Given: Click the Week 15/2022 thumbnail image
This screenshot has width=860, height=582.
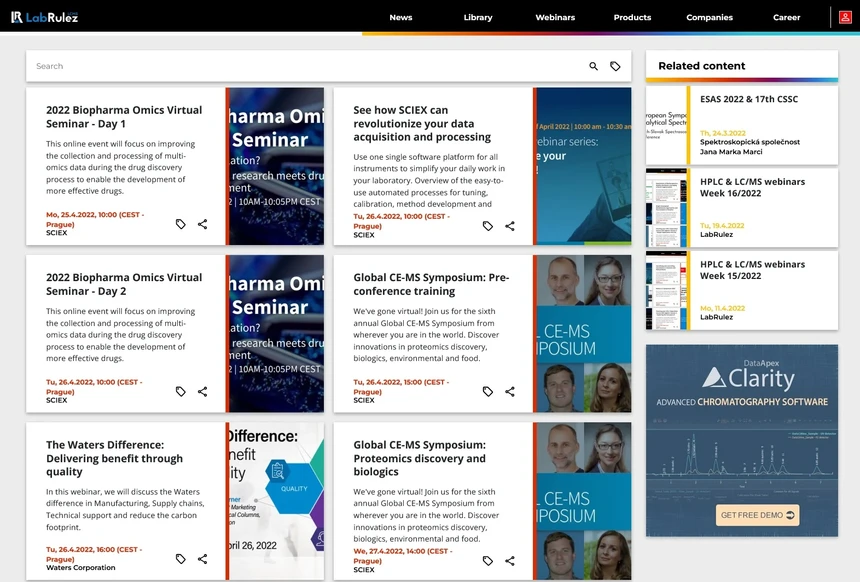Looking at the screenshot, I should coord(666,290).
